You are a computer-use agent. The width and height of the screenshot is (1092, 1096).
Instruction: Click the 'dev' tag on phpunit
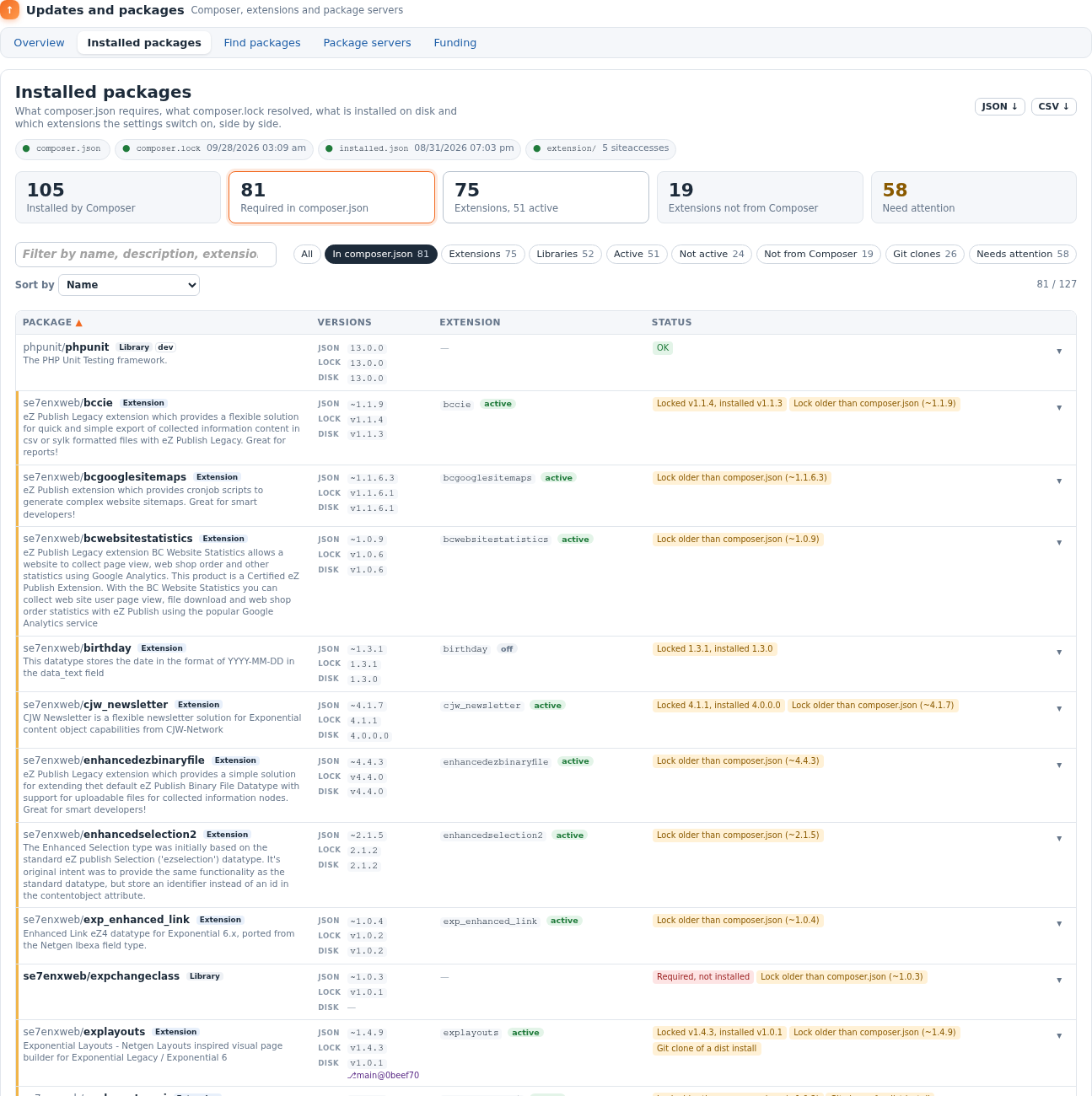166,347
